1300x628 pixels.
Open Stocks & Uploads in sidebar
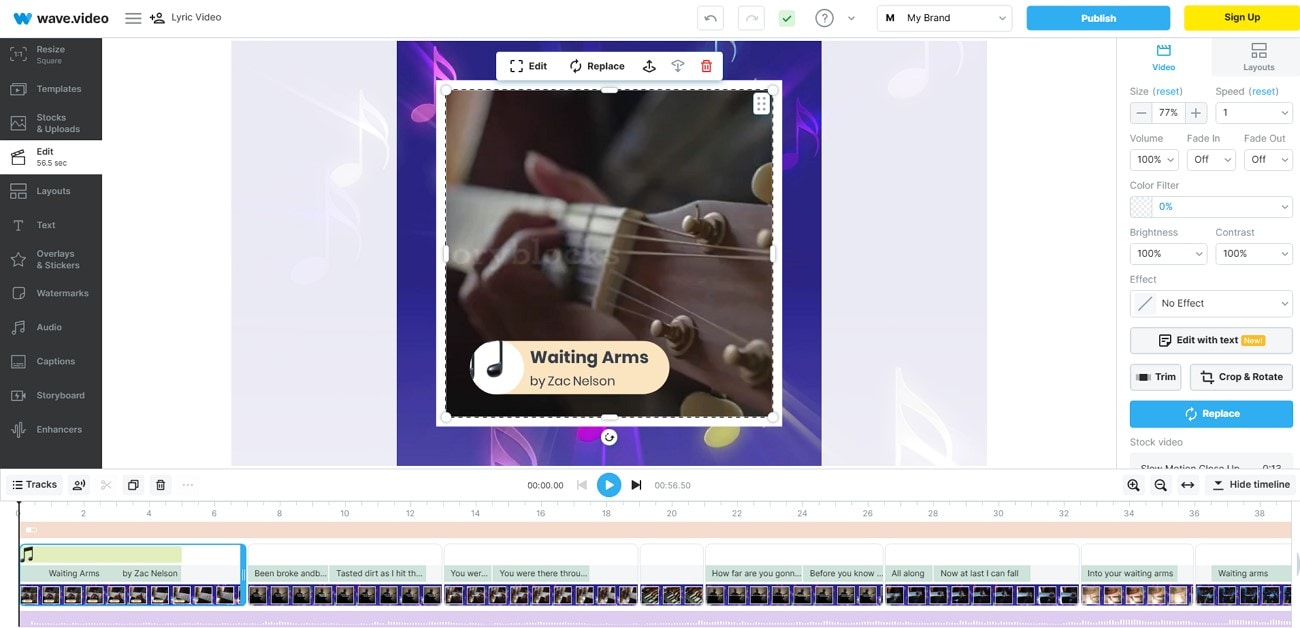(x=51, y=123)
